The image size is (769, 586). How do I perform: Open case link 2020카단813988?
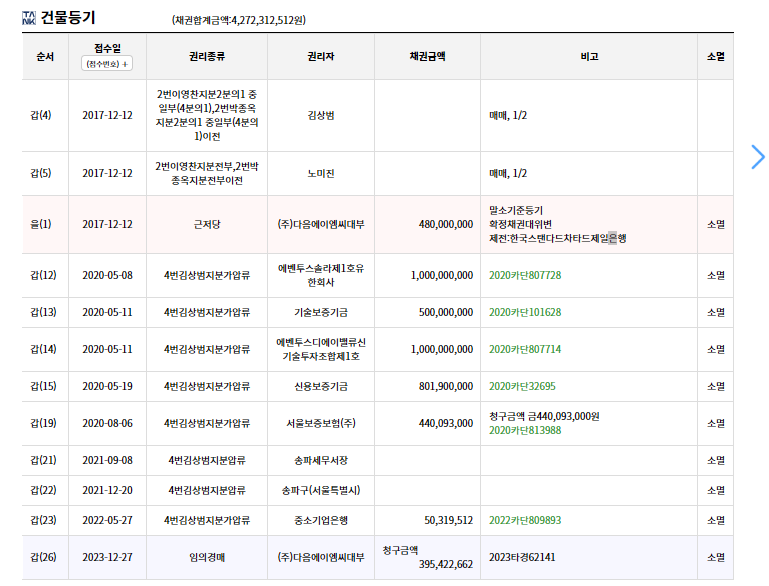tap(525, 431)
